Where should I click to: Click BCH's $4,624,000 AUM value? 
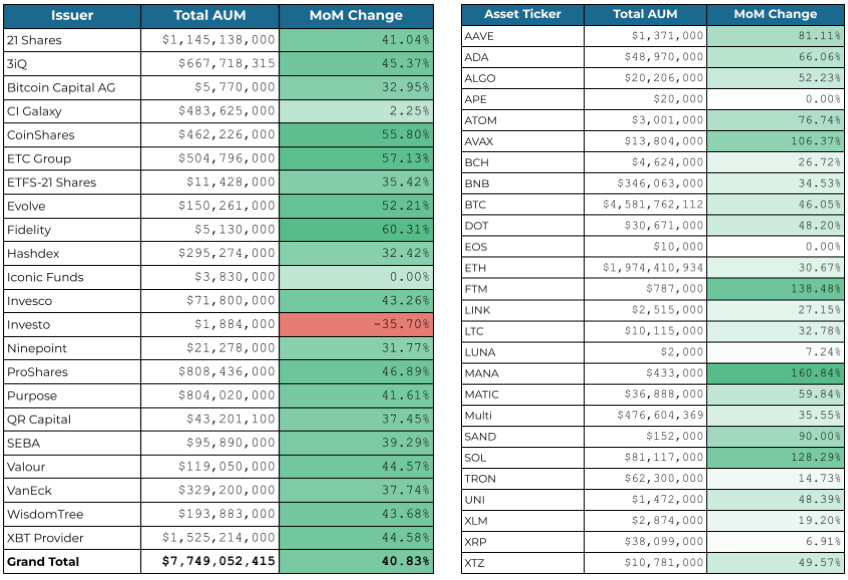click(645, 163)
